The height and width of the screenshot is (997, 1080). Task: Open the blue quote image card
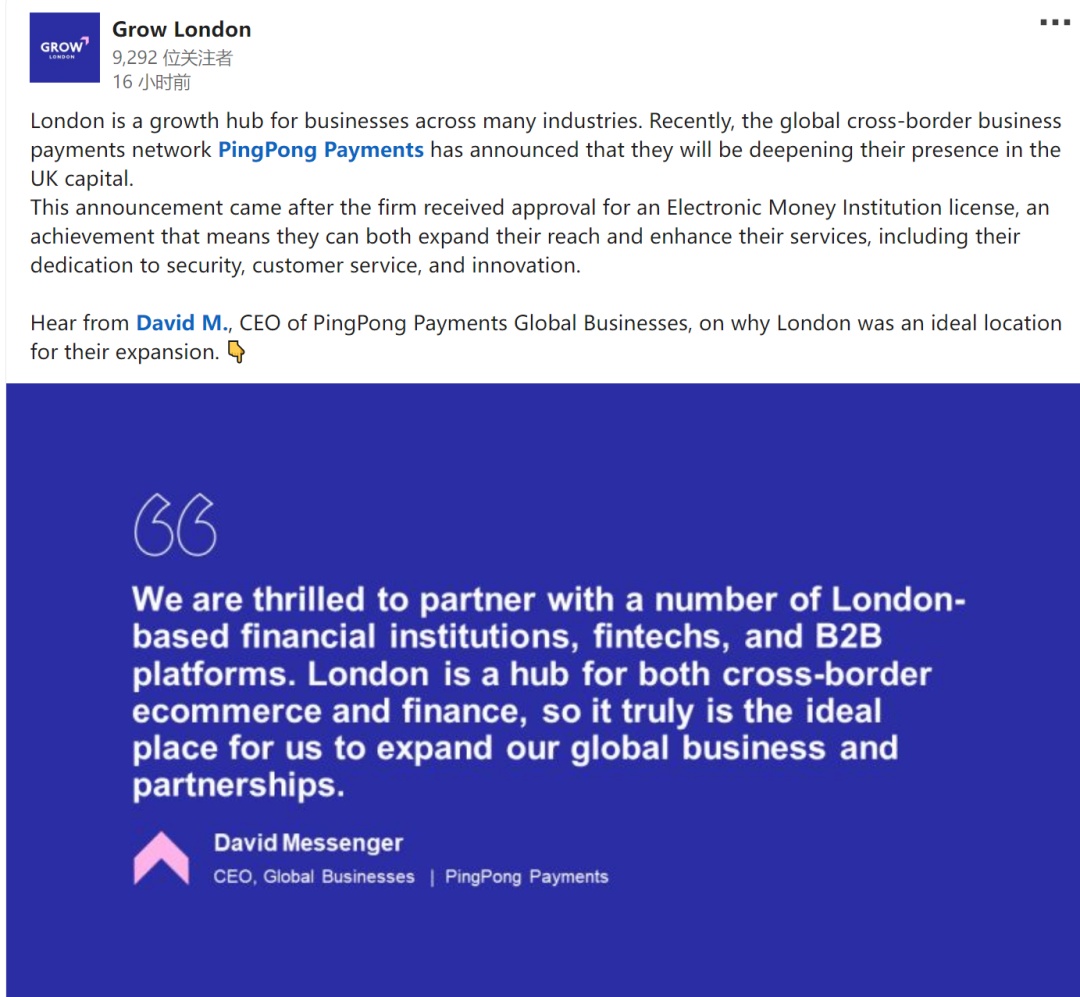click(x=543, y=690)
